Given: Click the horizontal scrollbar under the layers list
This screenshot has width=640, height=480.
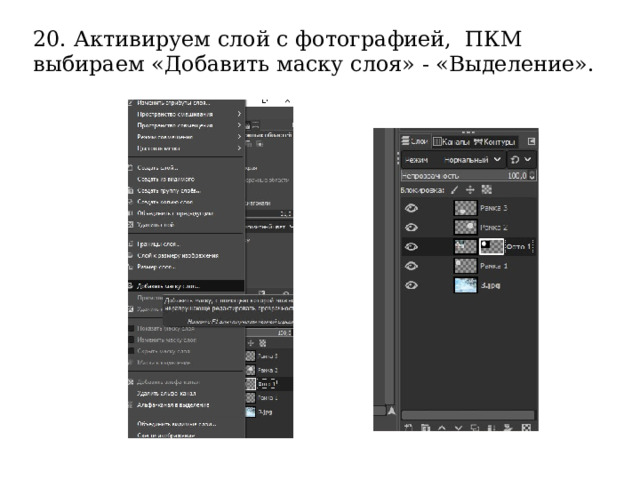Looking at the screenshot, I should coord(468,415).
